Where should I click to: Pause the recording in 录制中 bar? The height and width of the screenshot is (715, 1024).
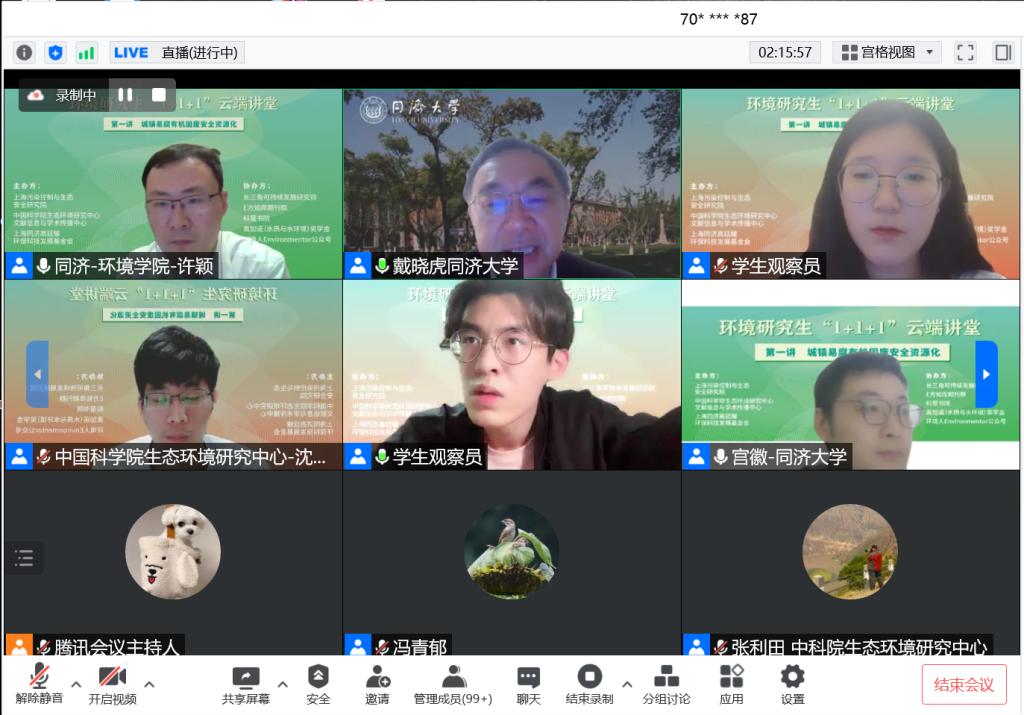(x=125, y=95)
